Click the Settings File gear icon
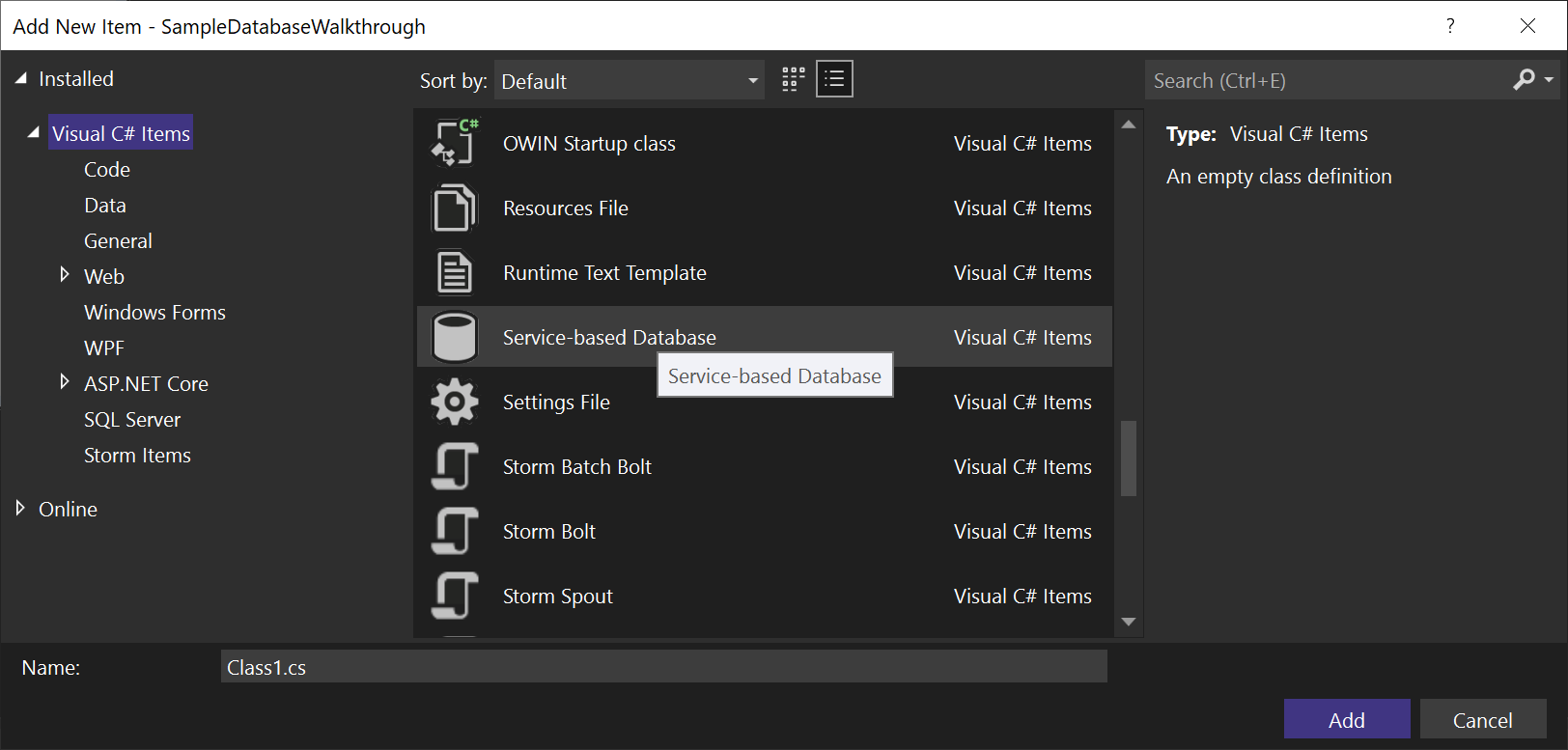The width and height of the screenshot is (1568, 750). [x=454, y=403]
